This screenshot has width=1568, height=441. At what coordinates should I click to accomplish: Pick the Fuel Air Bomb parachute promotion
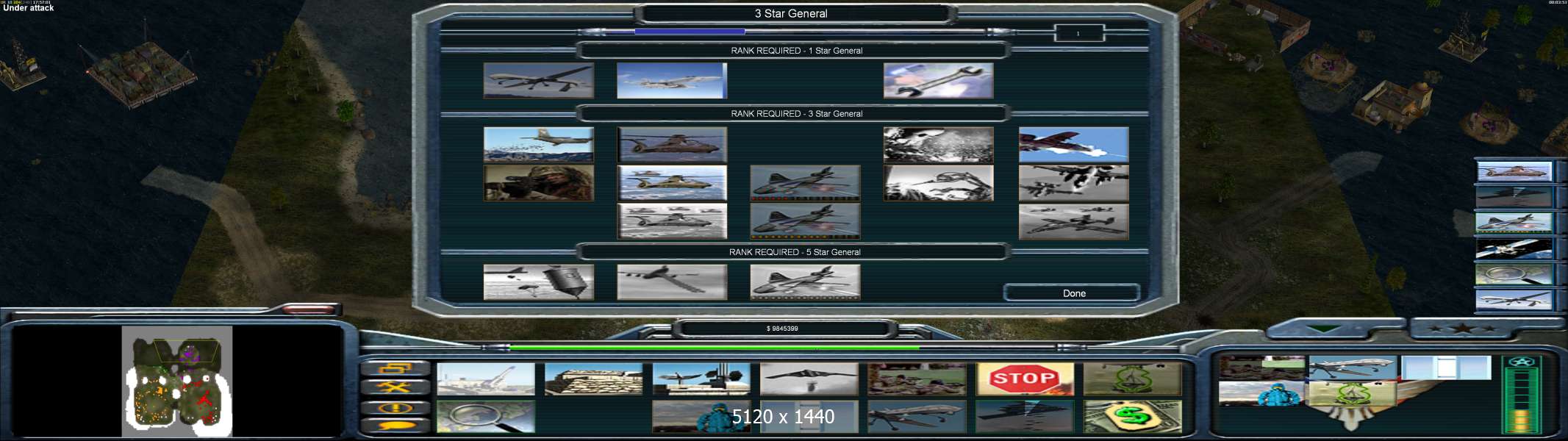click(x=538, y=282)
